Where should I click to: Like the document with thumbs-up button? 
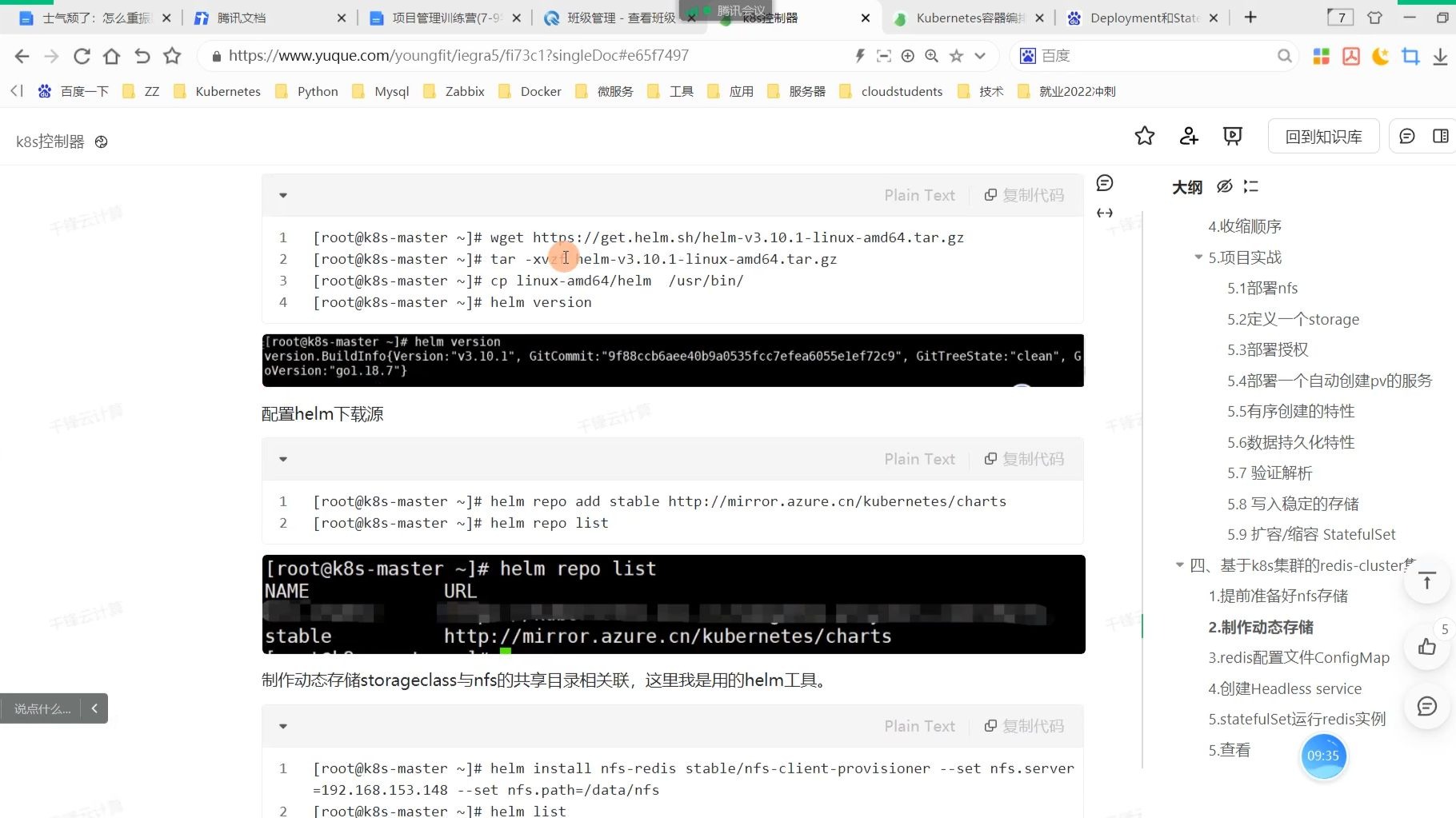(1427, 646)
